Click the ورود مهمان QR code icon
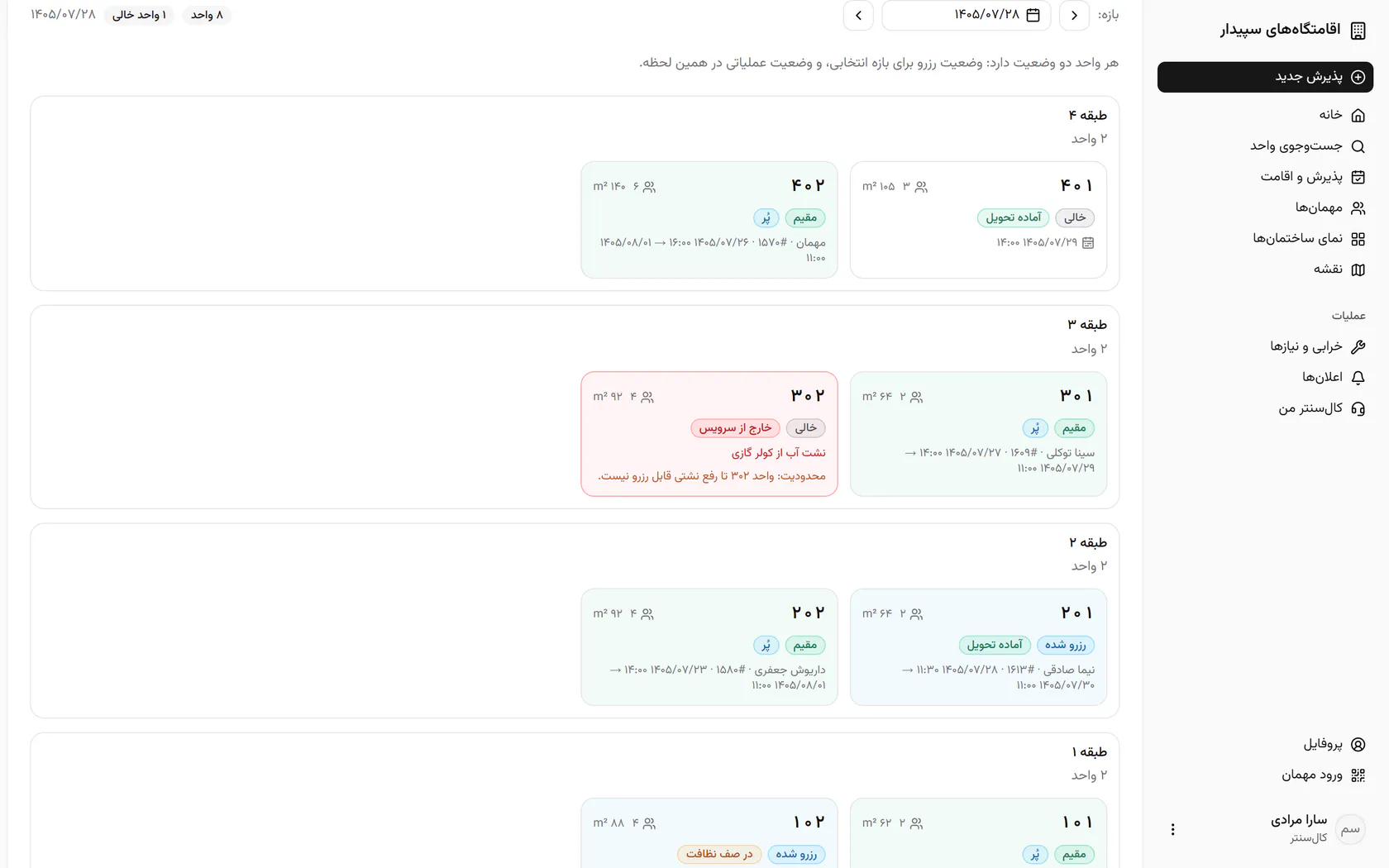1389x868 pixels. point(1358,775)
